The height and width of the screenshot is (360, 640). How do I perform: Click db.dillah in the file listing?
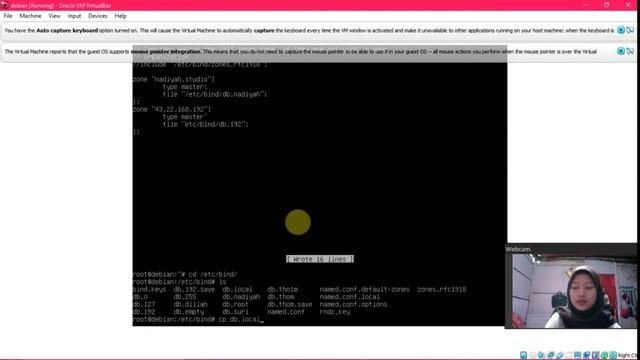pos(191,304)
